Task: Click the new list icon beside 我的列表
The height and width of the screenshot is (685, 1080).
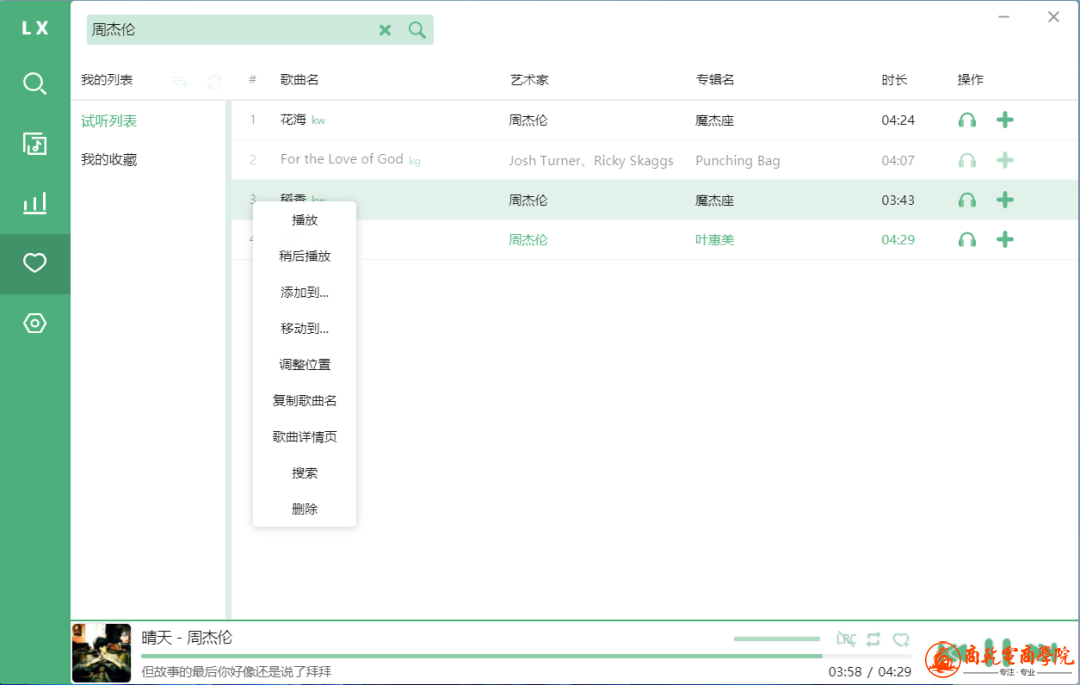Action: (180, 81)
